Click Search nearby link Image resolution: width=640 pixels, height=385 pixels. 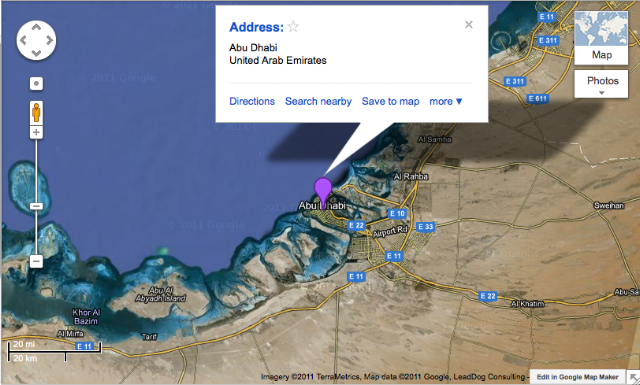(318, 101)
